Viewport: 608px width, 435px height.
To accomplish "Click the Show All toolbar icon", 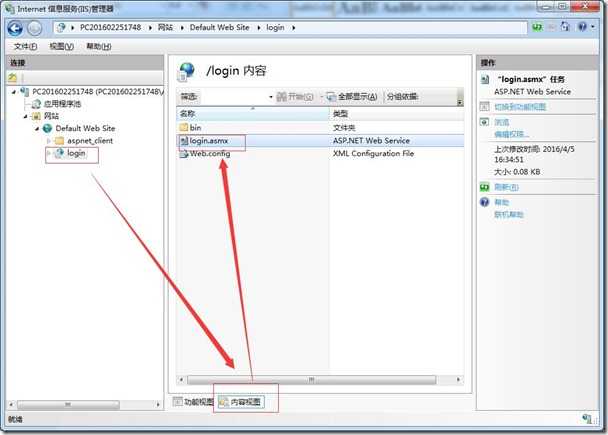I will 331,97.
